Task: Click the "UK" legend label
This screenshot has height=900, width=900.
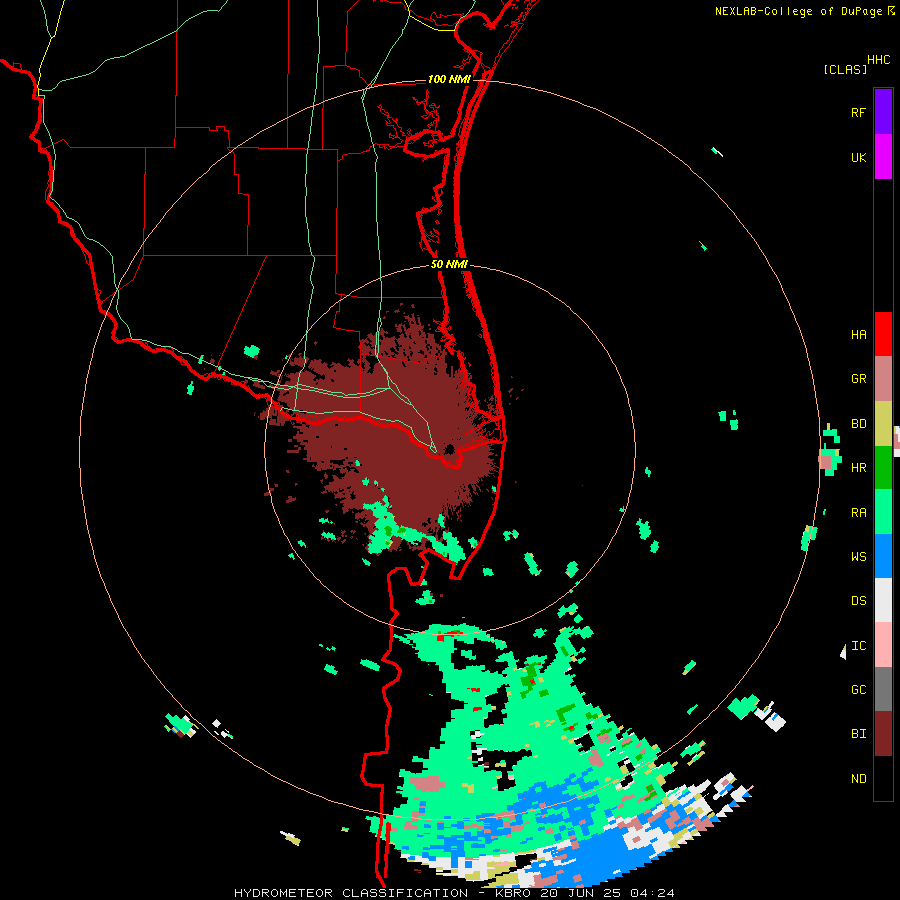Action: (x=858, y=157)
